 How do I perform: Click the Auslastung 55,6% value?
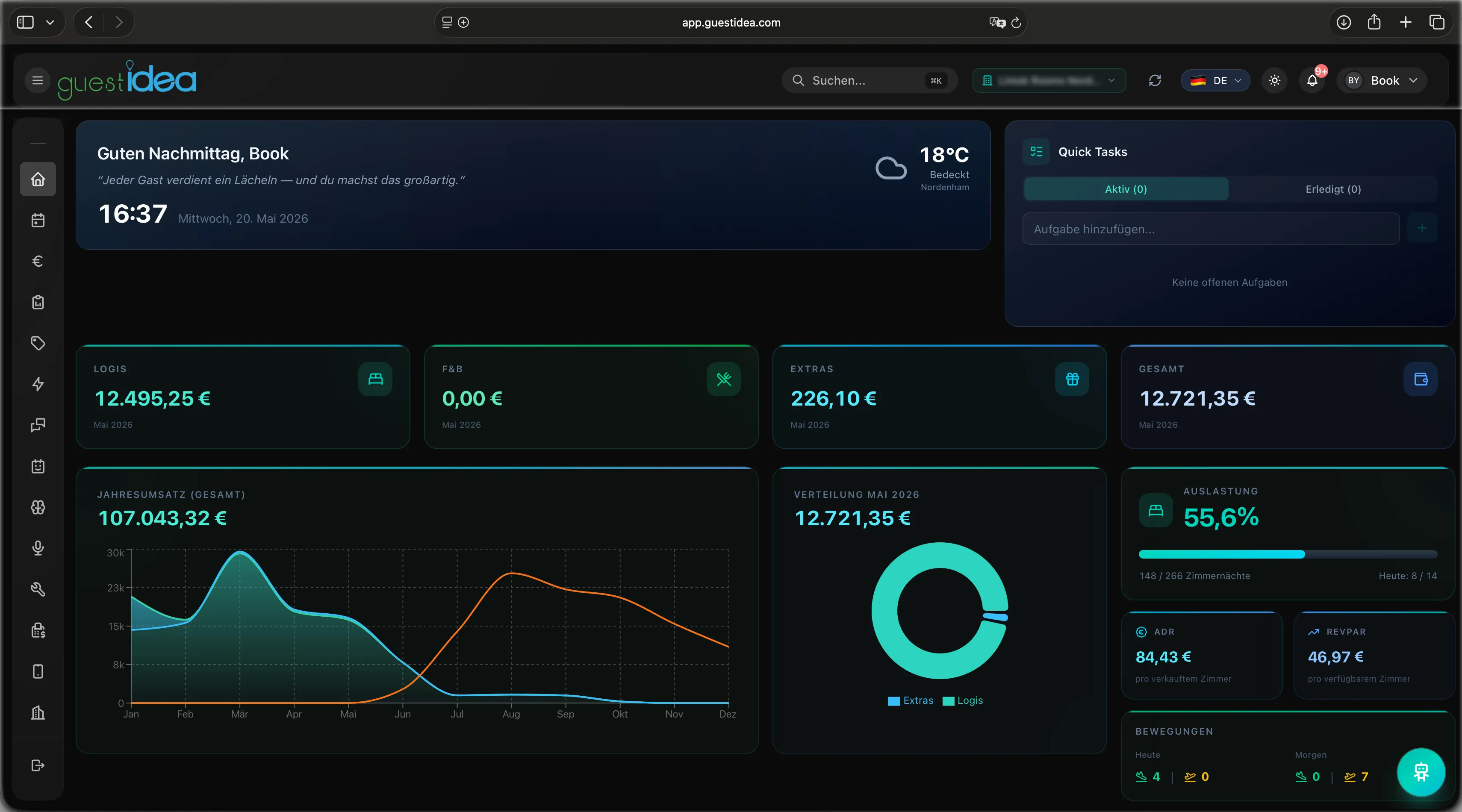[x=1221, y=517]
